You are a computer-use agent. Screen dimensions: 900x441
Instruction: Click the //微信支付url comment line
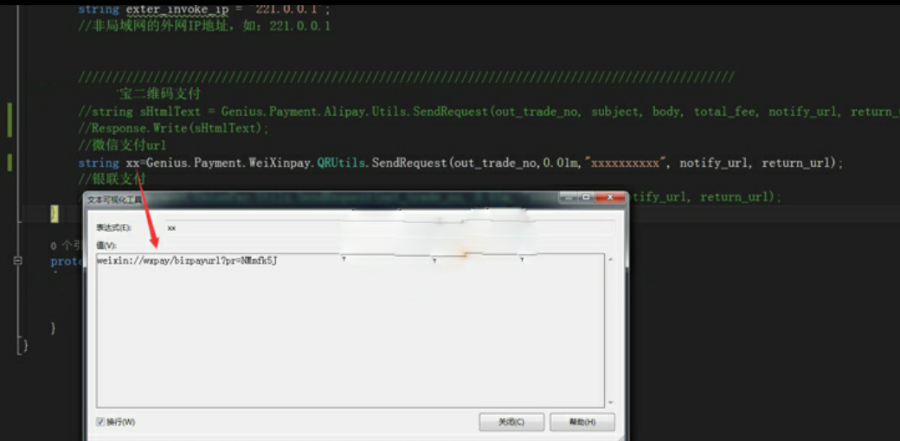pyautogui.click(x=122, y=146)
